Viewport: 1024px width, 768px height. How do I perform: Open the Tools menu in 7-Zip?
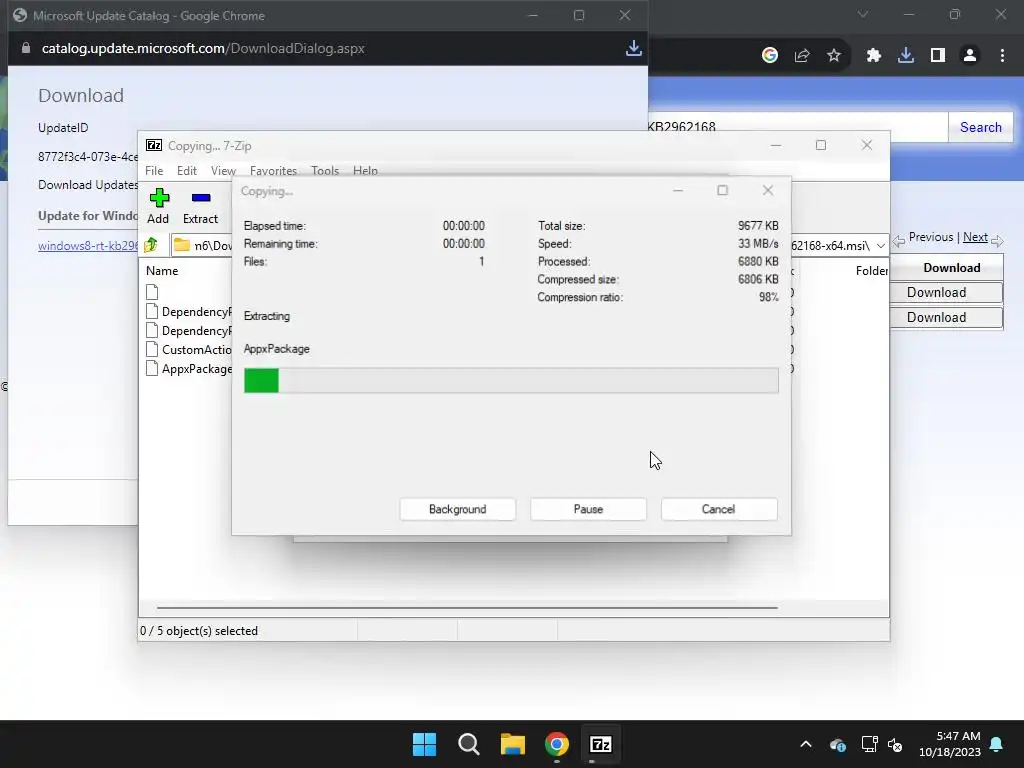[x=325, y=170]
